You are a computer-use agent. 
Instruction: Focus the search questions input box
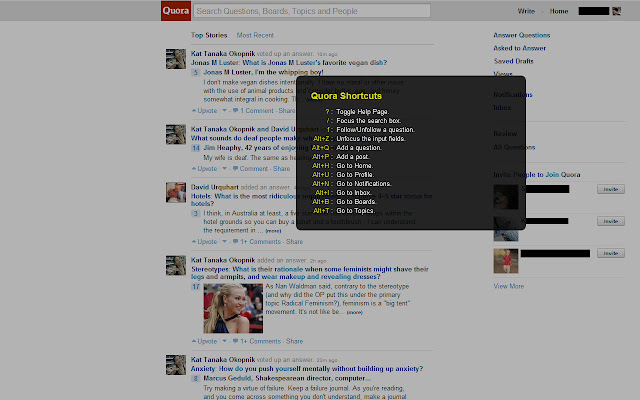tap(312, 11)
